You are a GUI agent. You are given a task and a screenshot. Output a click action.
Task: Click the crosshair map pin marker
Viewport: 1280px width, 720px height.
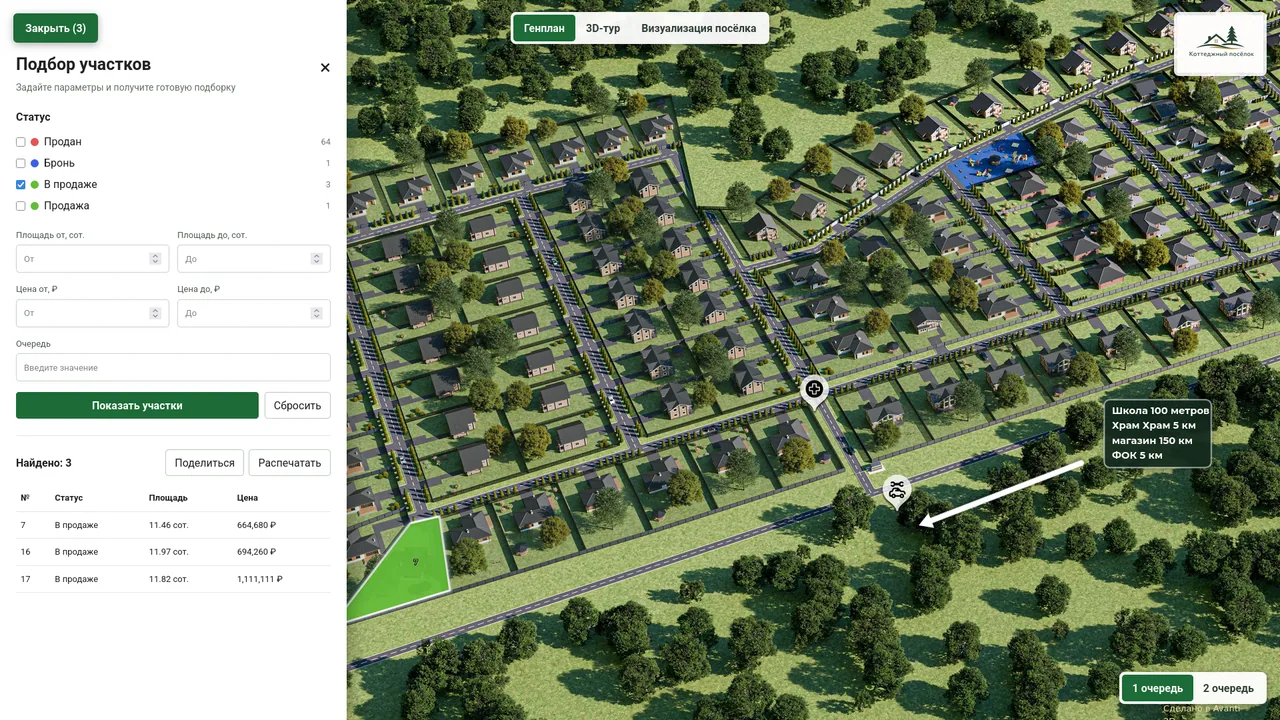(x=815, y=390)
